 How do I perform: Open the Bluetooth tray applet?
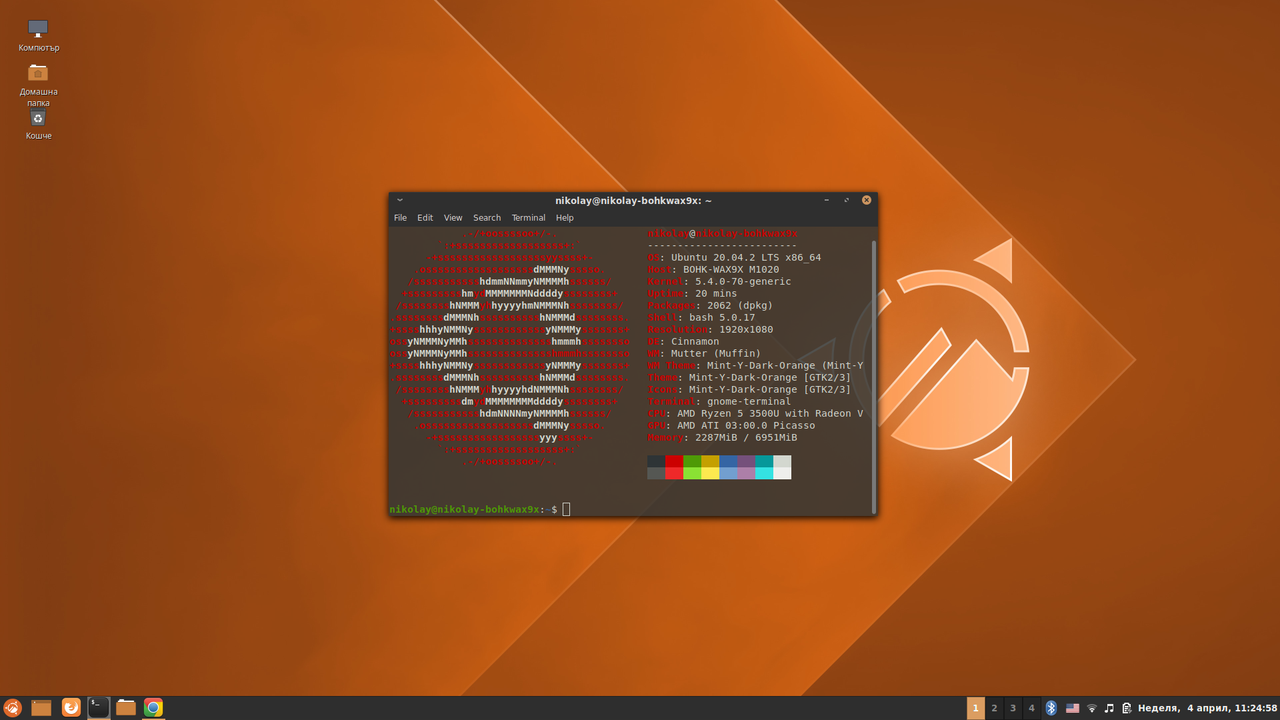coord(1051,708)
